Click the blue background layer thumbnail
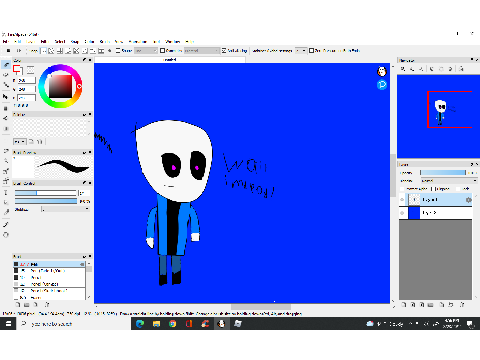This screenshot has height=360, width=480. click(414, 213)
